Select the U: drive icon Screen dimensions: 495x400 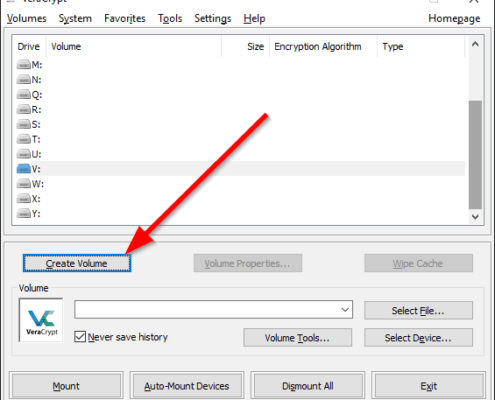pyautogui.click(x=23, y=154)
